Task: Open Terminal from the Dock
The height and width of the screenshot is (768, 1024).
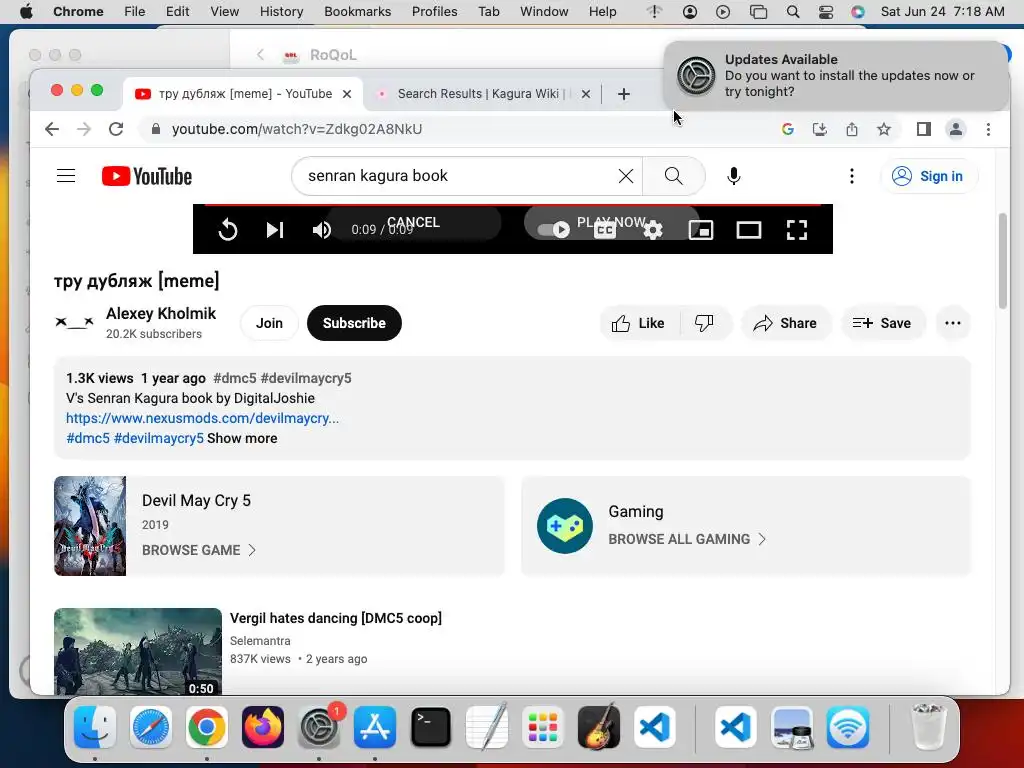Action: tap(430, 727)
